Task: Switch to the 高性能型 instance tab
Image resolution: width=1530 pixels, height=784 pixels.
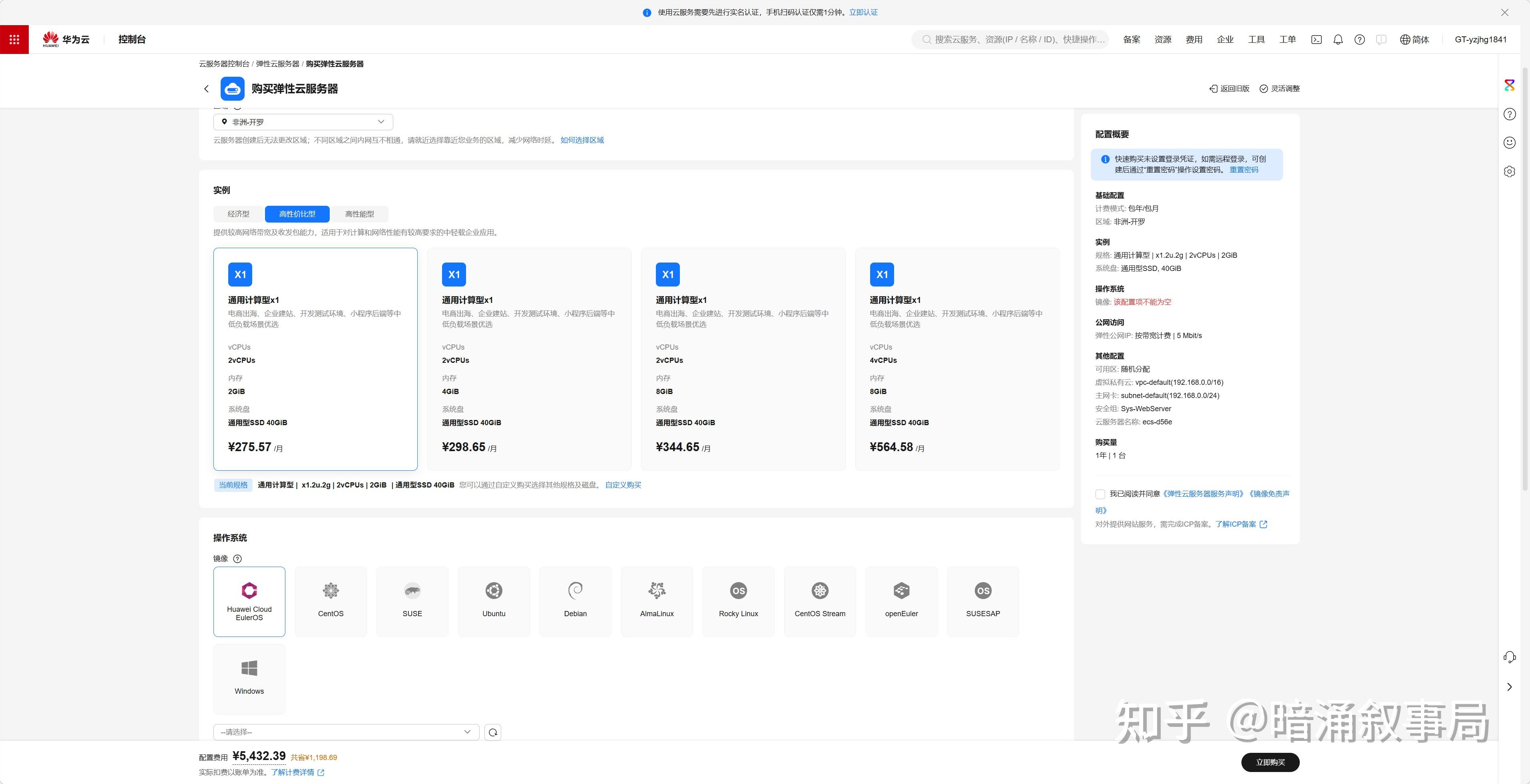Action: pos(359,214)
